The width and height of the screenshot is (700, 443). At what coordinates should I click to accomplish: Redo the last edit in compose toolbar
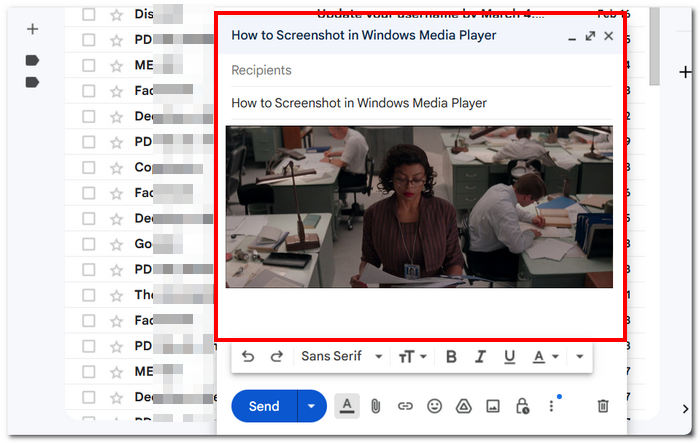pyautogui.click(x=277, y=356)
